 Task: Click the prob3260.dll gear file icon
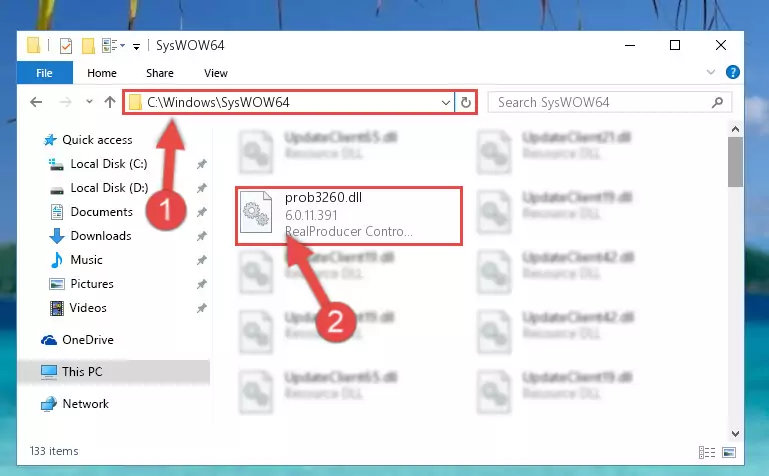[x=256, y=212]
